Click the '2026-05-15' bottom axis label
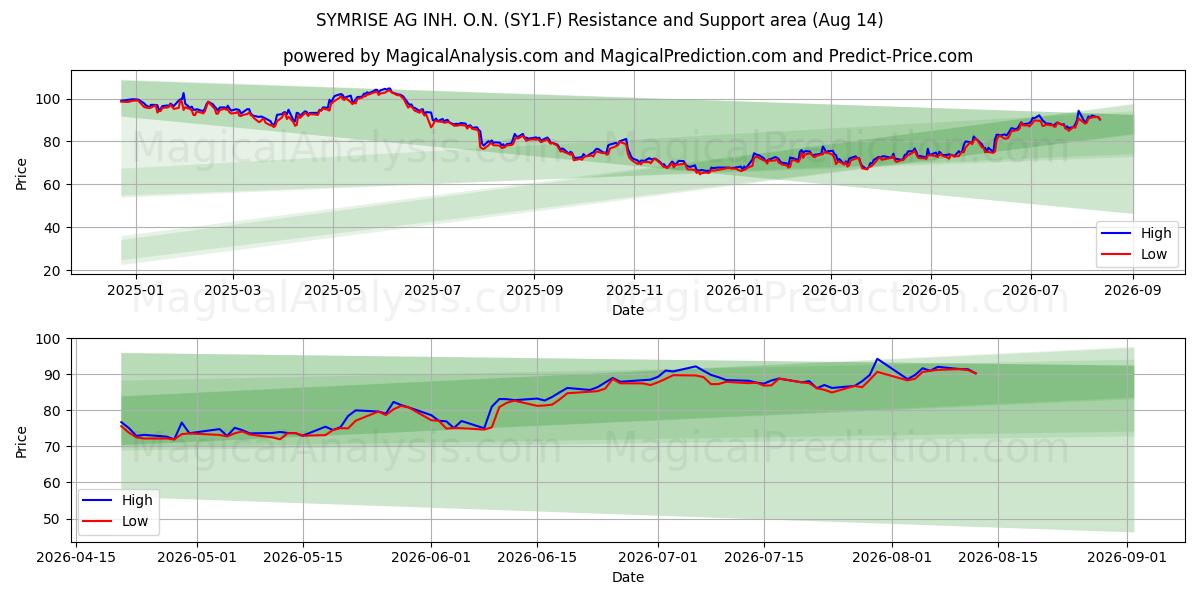 [302, 558]
